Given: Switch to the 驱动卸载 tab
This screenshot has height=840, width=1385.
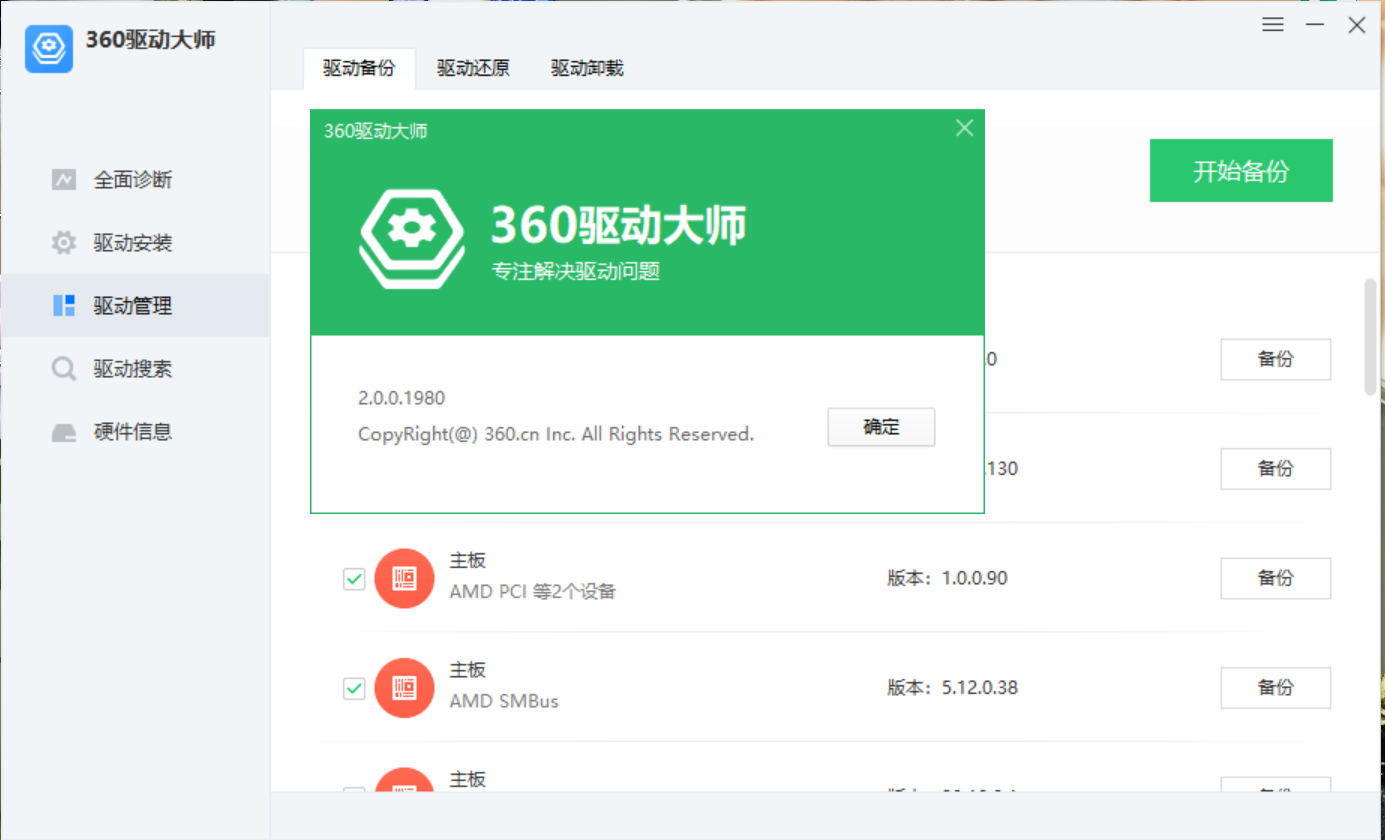Looking at the screenshot, I should [587, 68].
